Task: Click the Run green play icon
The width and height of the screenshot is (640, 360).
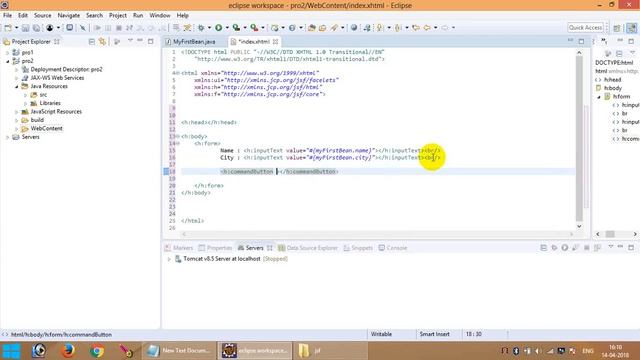Action: click(219, 28)
